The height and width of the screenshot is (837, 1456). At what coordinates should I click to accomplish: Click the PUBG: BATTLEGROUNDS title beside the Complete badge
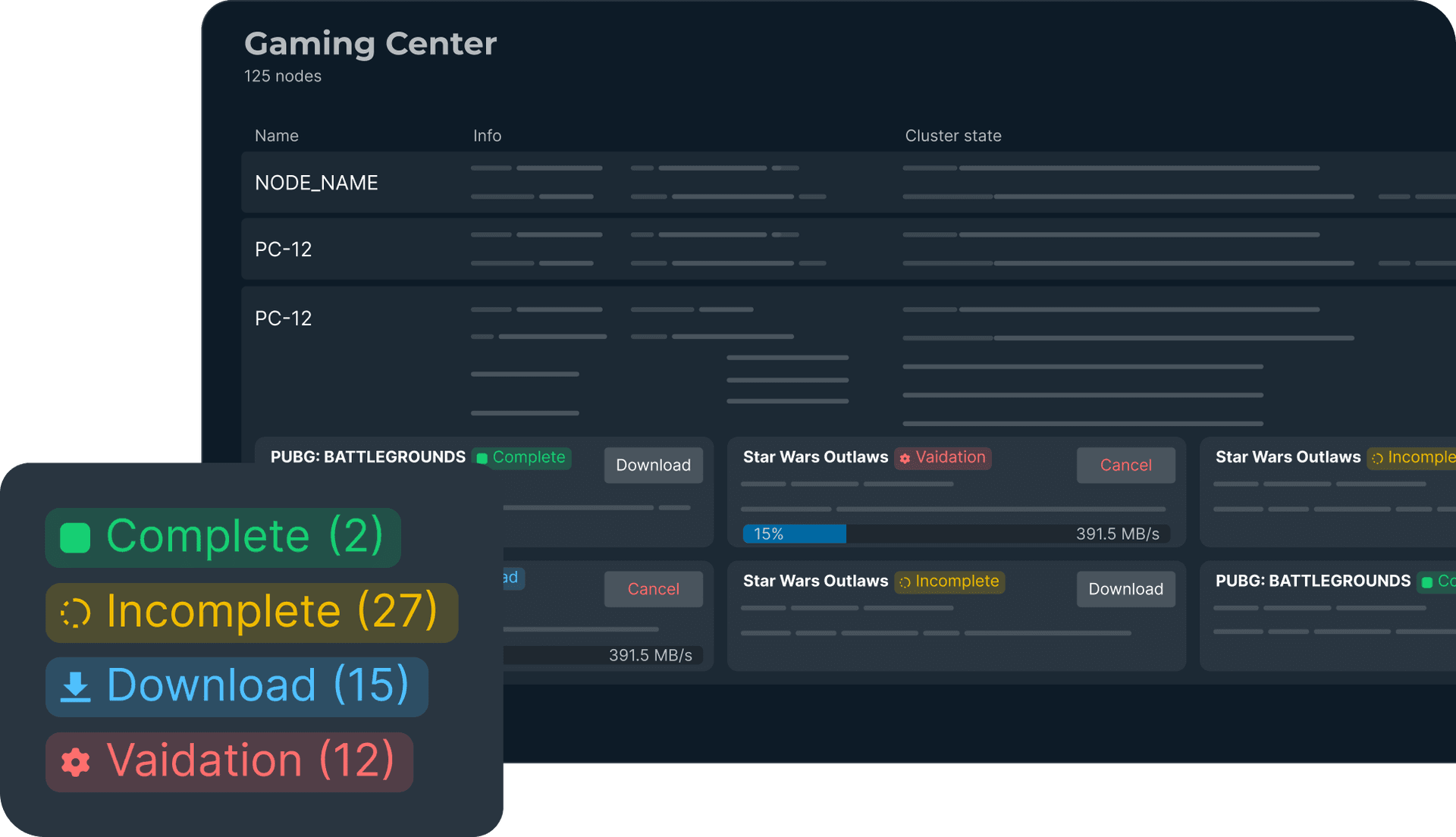coord(368,457)
